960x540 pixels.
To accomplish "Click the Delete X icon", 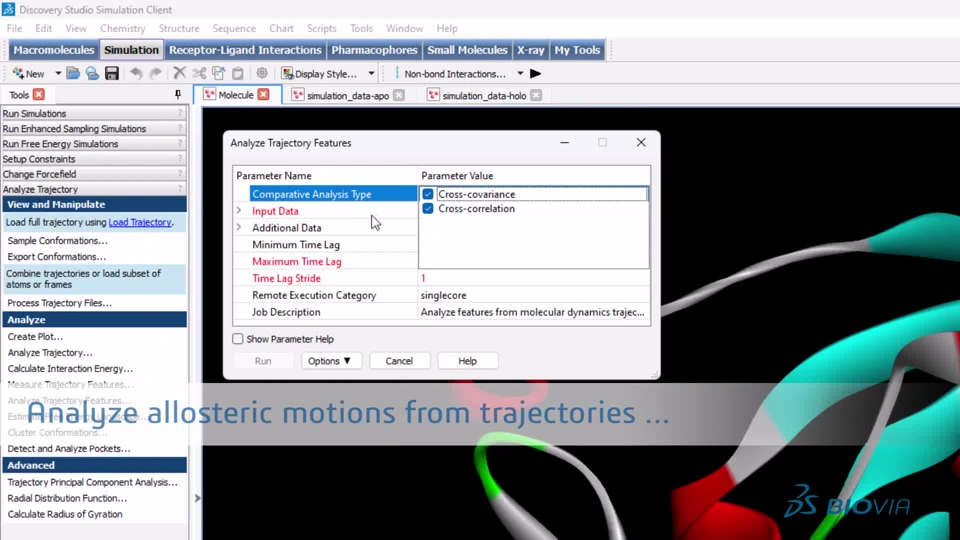I will pyautogui.click(x=179, y=73).
